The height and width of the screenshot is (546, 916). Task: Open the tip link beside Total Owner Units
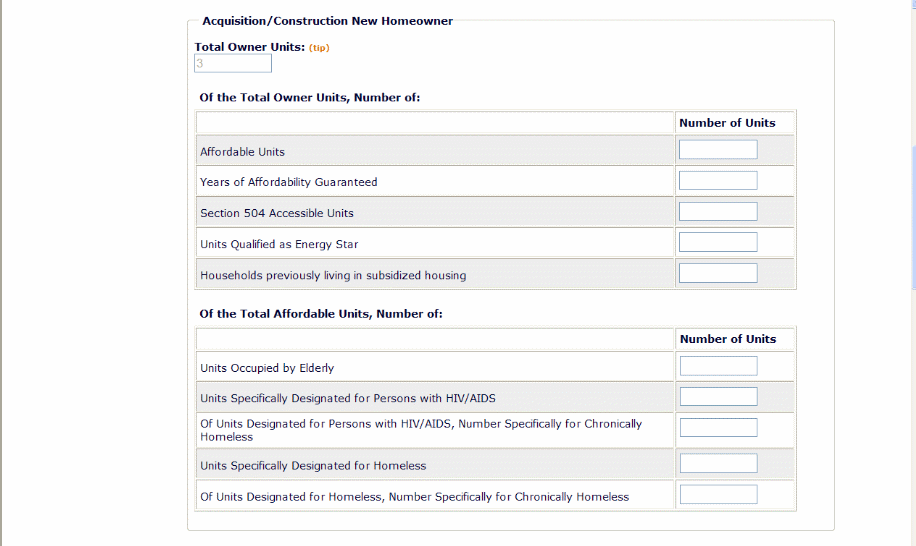(319, 48)
